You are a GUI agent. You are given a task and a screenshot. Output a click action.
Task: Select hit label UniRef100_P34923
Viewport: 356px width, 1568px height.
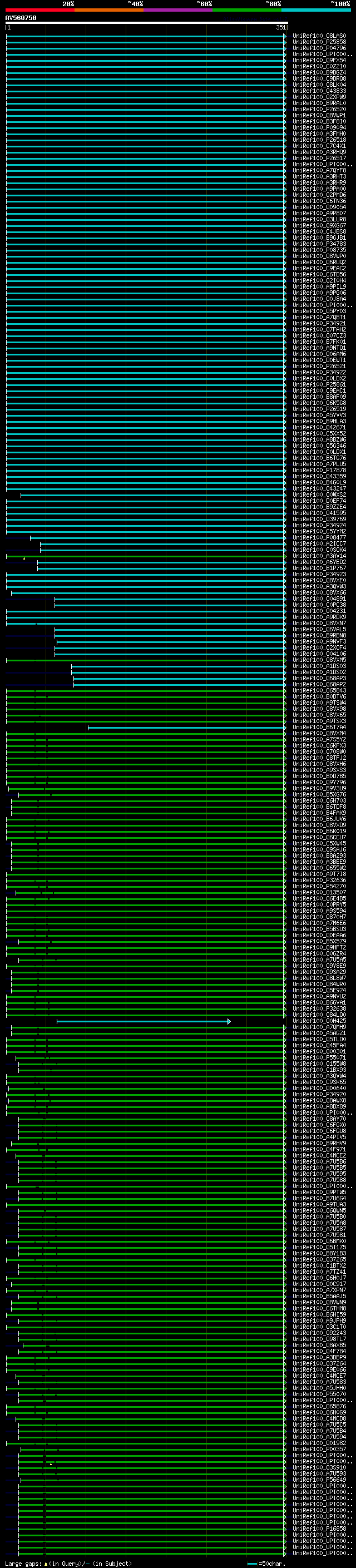coord(319,574)
